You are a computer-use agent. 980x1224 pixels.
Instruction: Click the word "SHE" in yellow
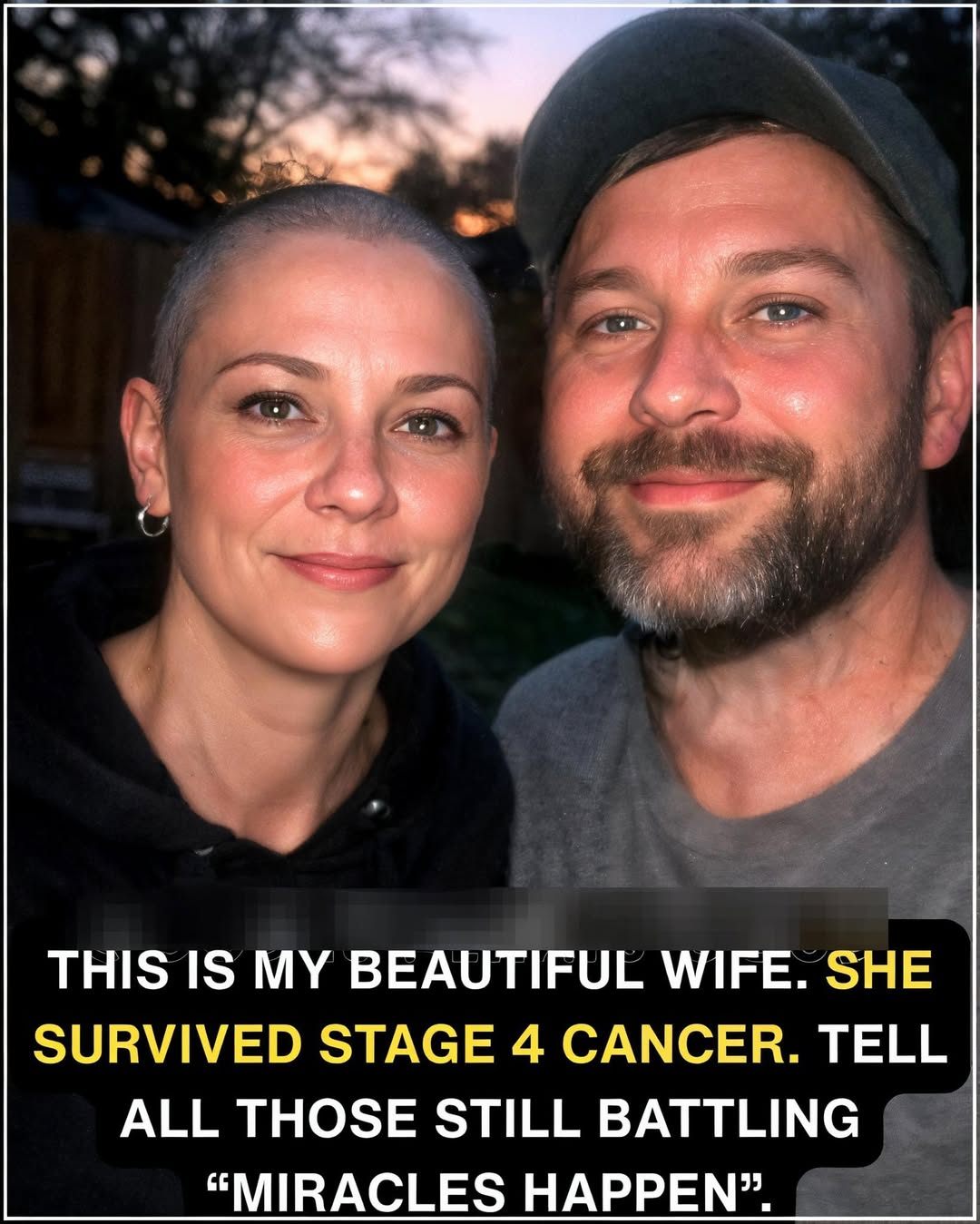[x=878, y=971]
